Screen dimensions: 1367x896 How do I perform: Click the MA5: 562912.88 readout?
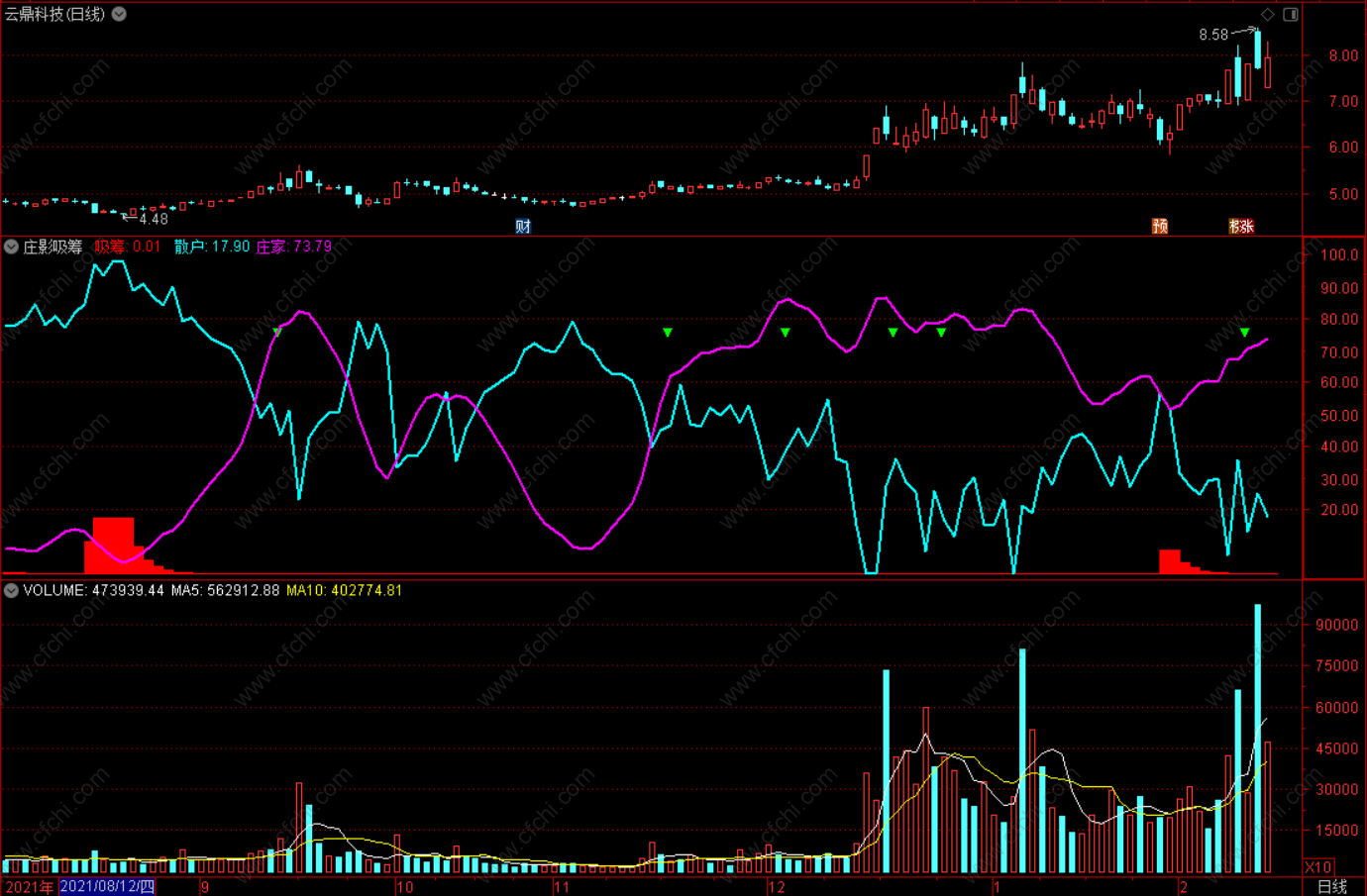pyautogui.click(x=225, y=590)
